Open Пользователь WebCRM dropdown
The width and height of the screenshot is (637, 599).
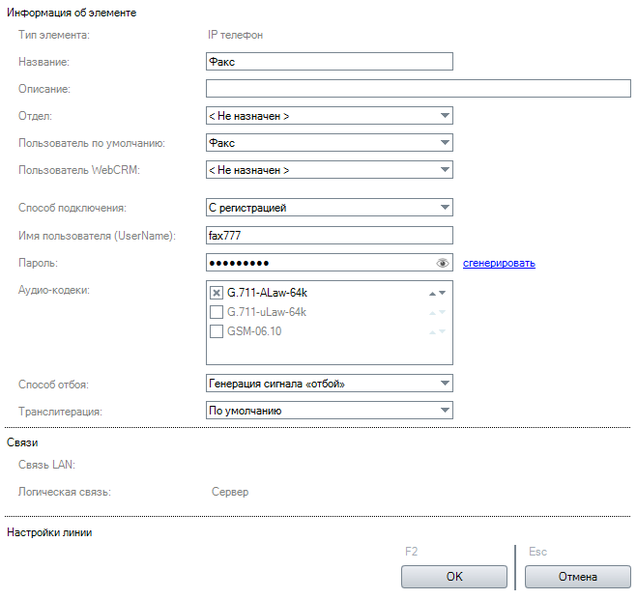(x=329, y=170)
